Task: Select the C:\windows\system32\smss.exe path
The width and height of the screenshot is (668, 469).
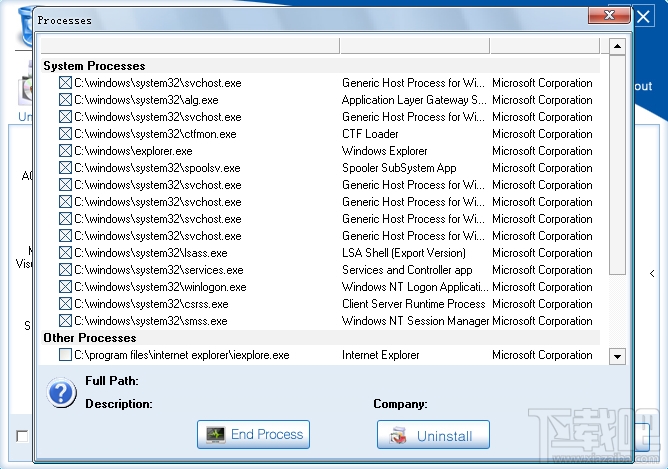Action: (151, 321)
